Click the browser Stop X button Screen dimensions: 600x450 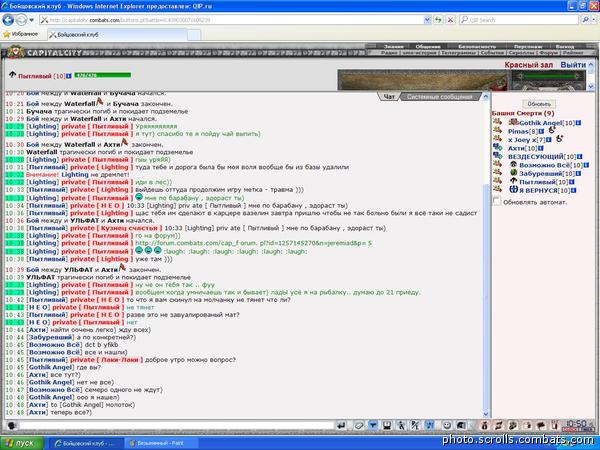pos(451,20)
